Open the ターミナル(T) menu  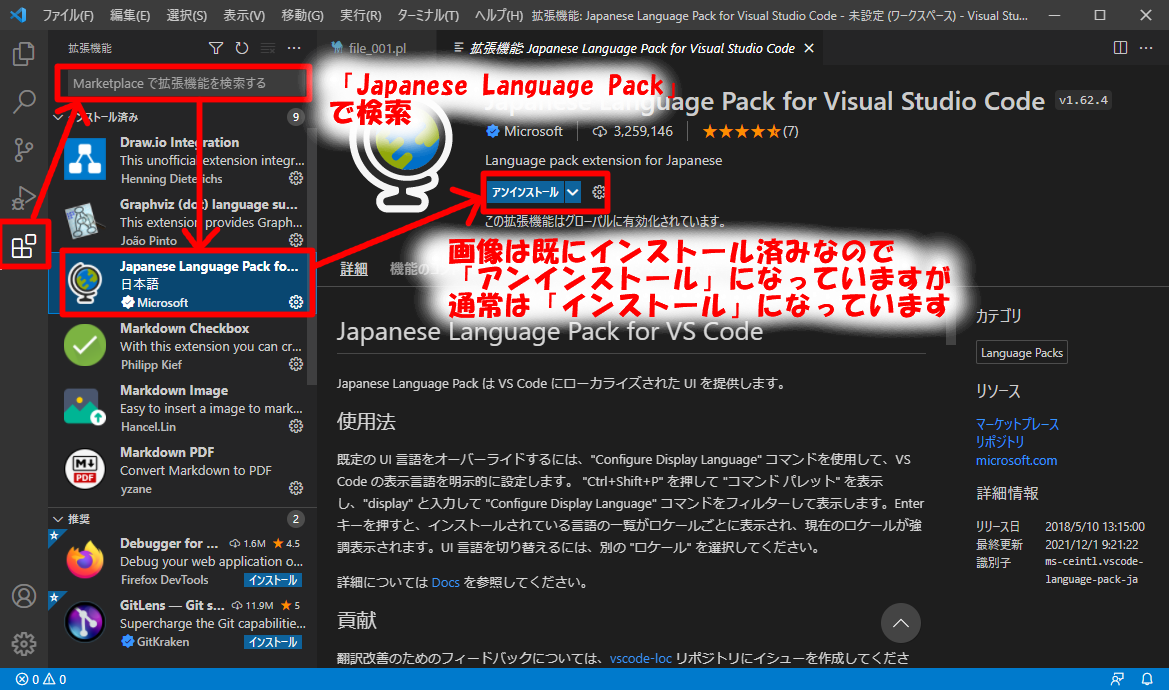[x=428, y=15]
